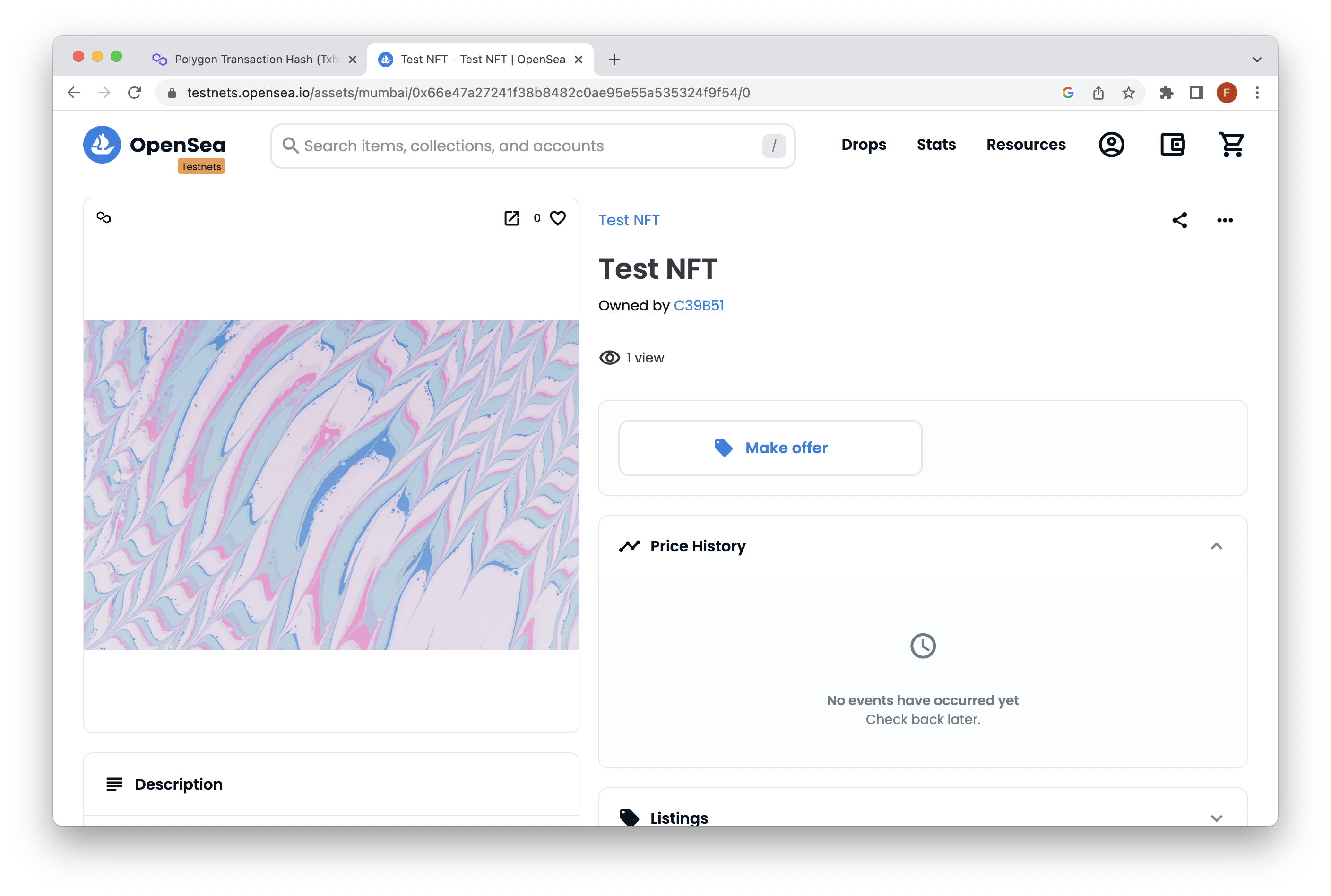Click the C39B51 owner profile link
Screen dimensions: 1331x896
tap(698, 305)
